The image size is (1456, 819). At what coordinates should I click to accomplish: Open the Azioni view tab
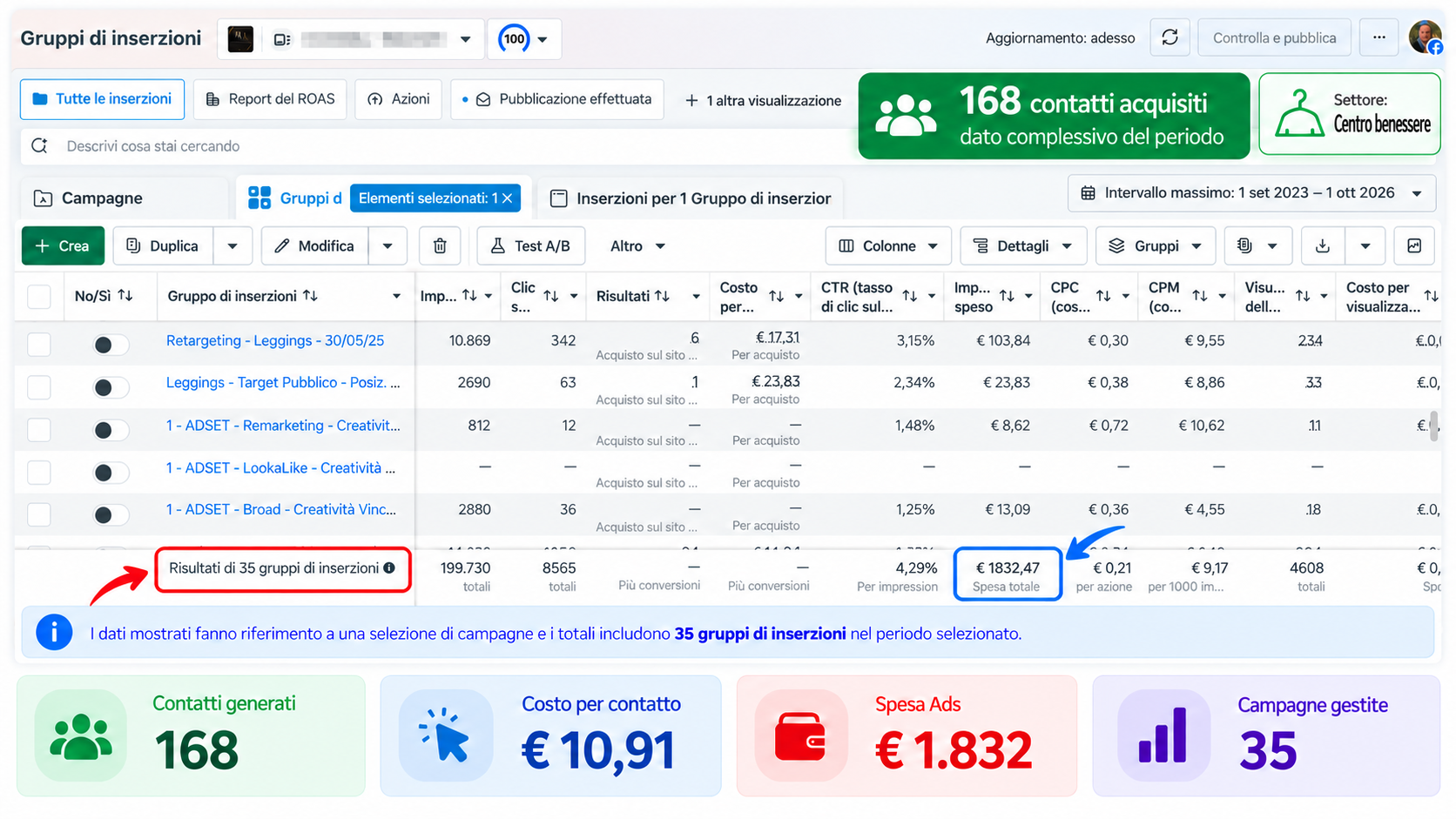[399, 99]
